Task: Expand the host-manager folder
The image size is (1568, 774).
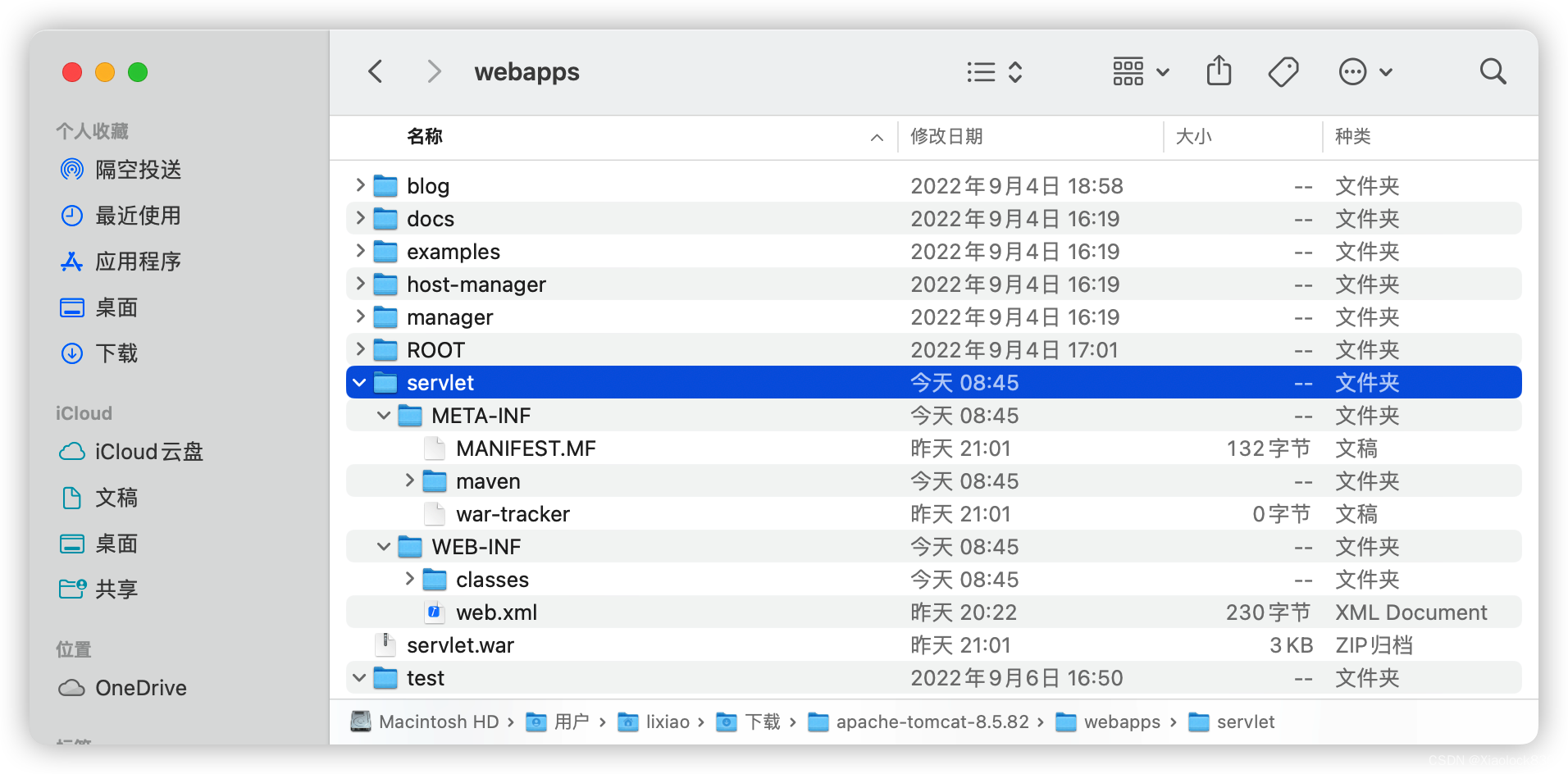Action: 360,284
